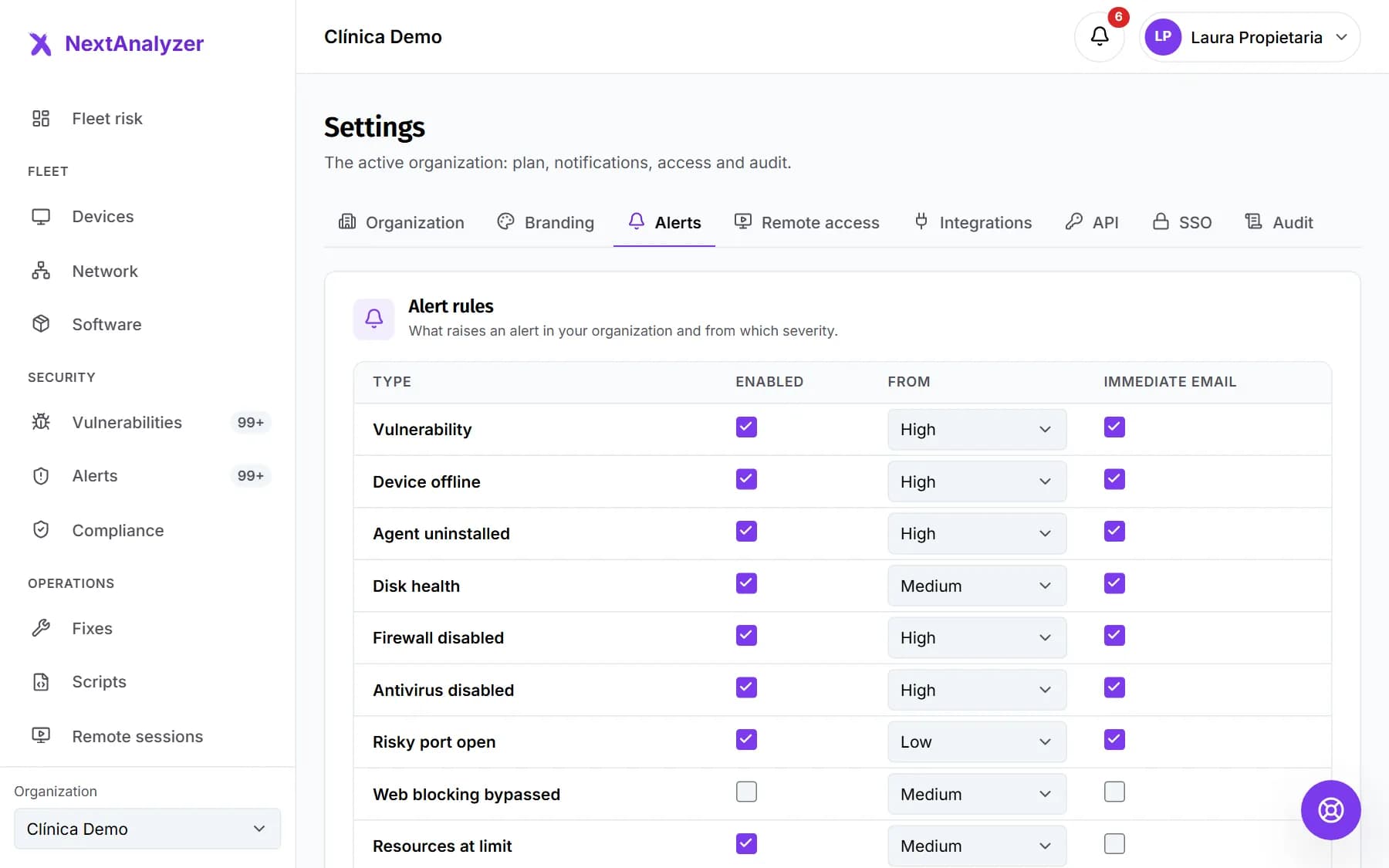The image size is (1389, 868).
Task: Switch to the Organization tab
Action: coord(401,222)
